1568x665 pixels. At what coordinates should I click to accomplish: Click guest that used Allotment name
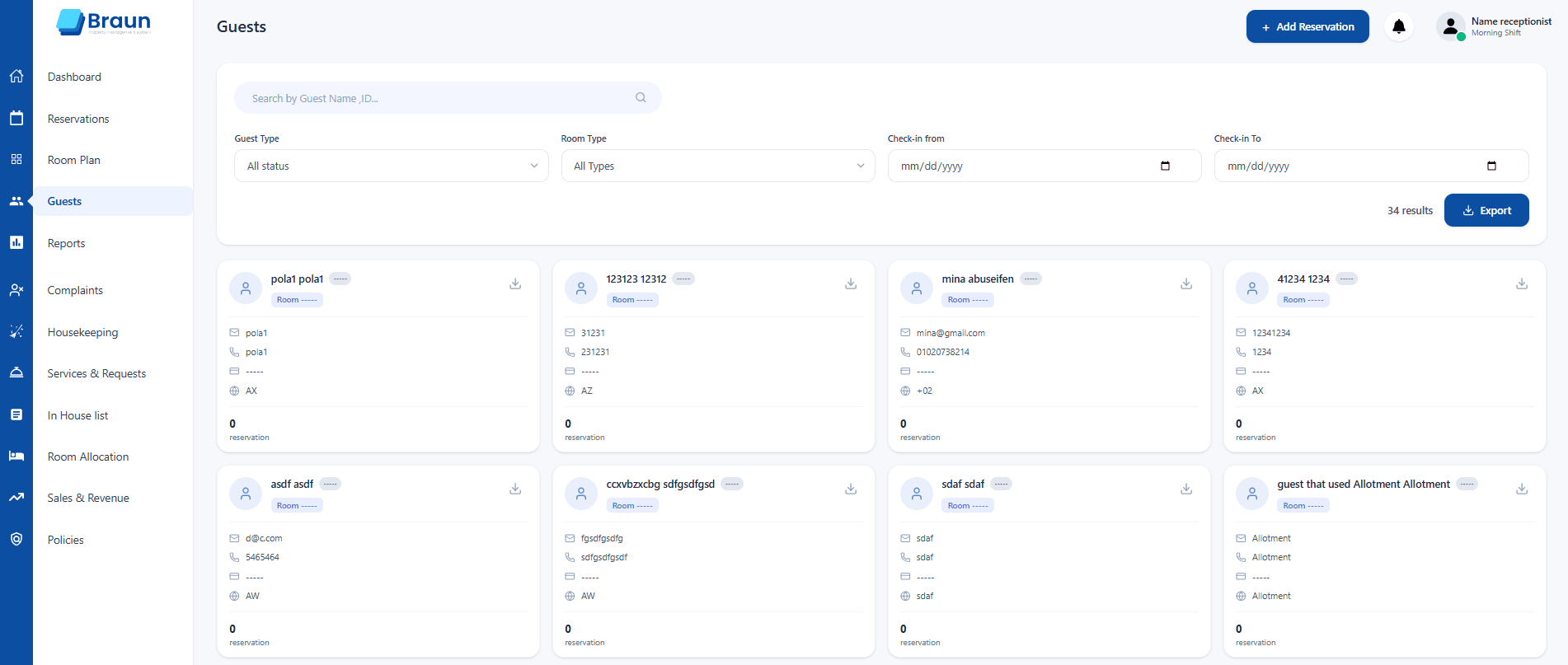tap(1364, 484)
